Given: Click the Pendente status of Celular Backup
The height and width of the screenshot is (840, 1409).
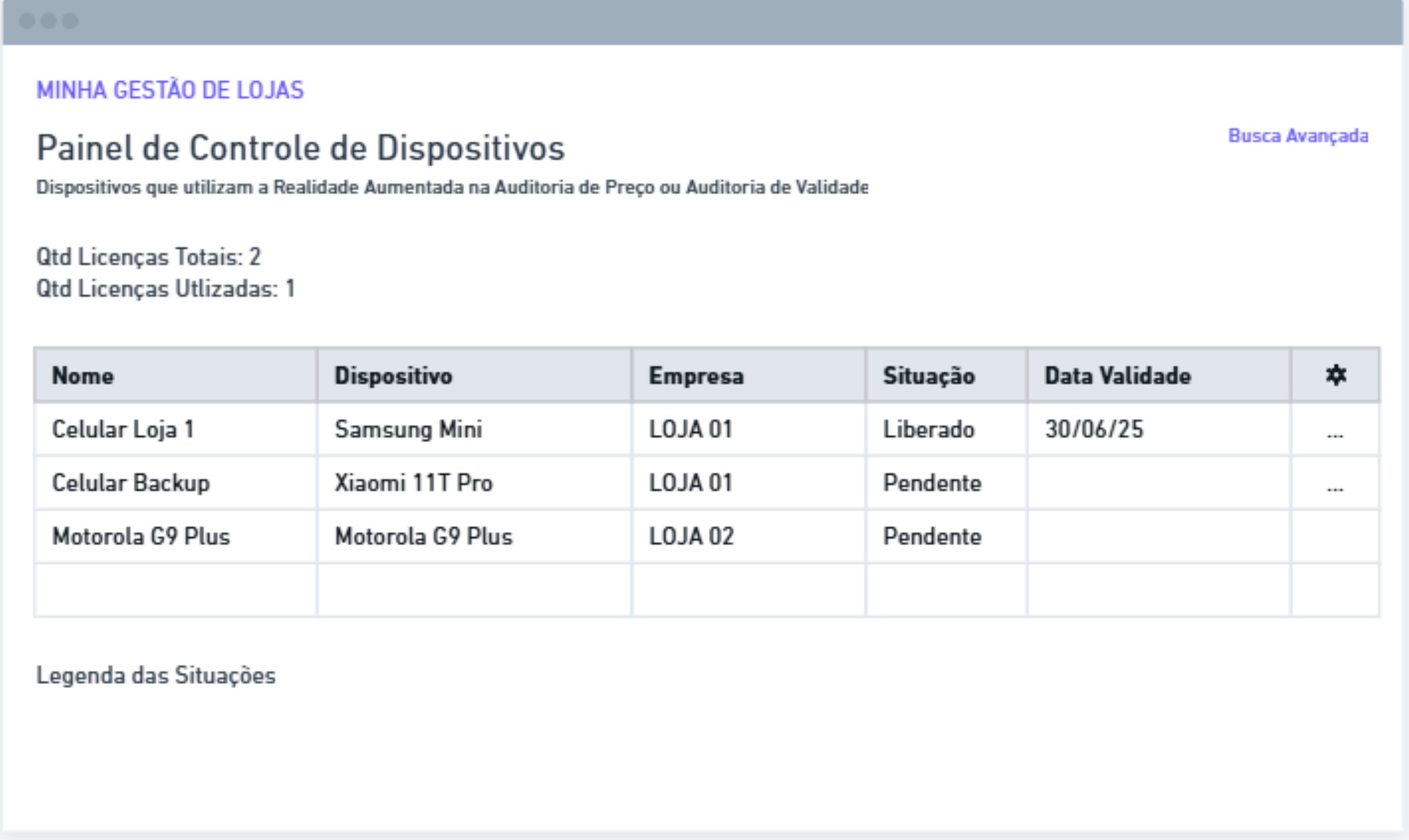Looking at the screenshot, I should click(x=932, y=483).
